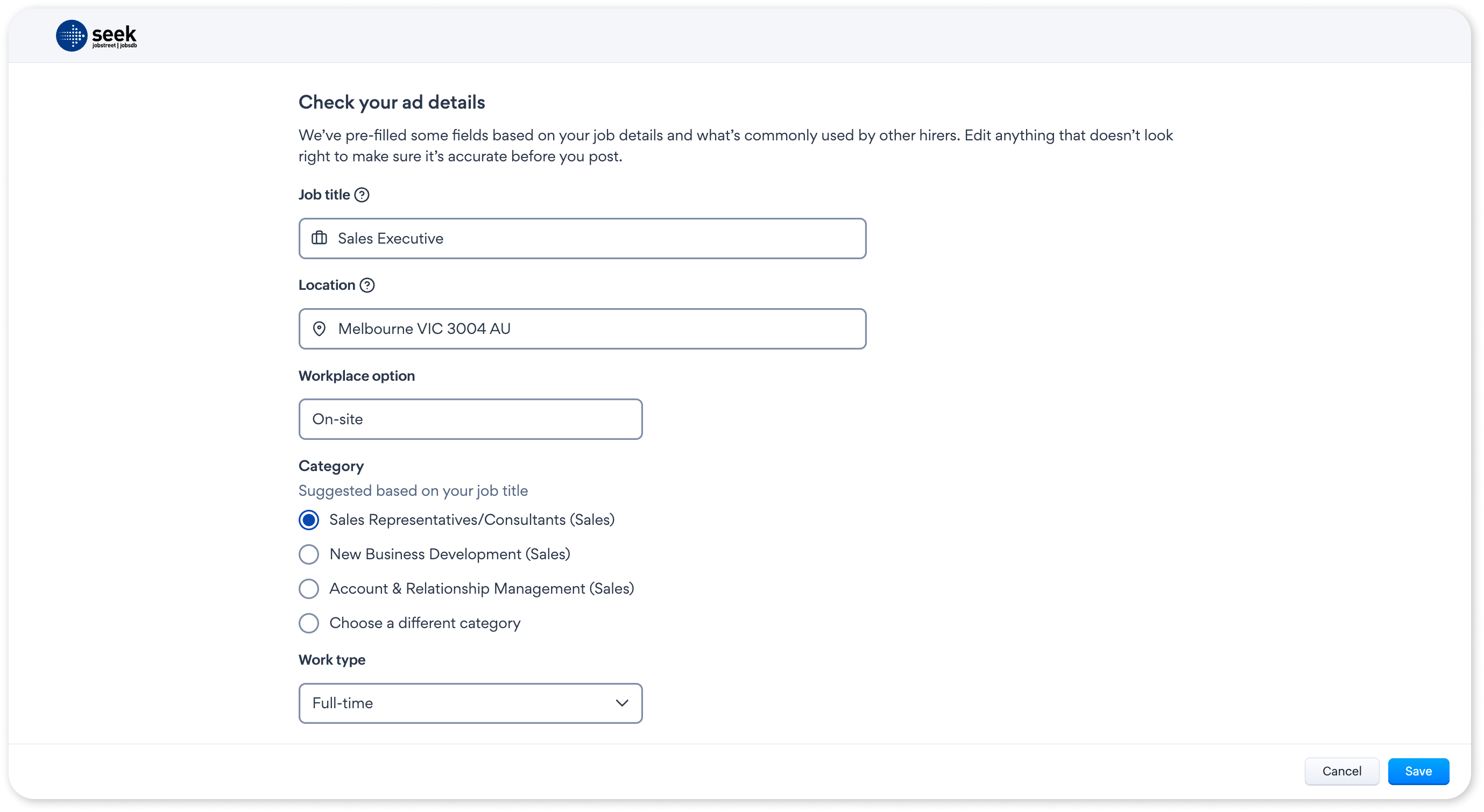Expand the Full-time Work type dropdown
Image resolution: width=1484 pixels, height=812 pixels.
[470, 703]
